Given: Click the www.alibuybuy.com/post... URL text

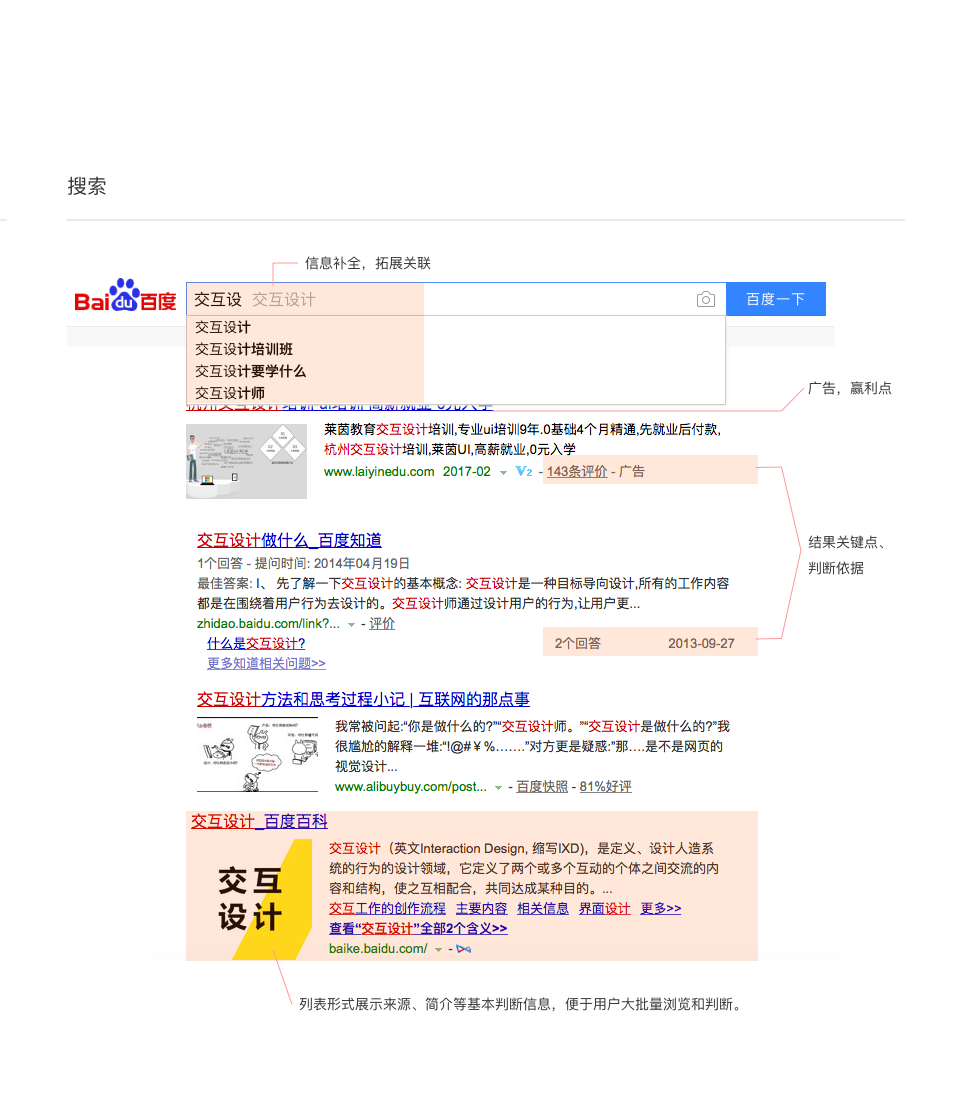Looking at the screenshot, I should pos(411,786).
